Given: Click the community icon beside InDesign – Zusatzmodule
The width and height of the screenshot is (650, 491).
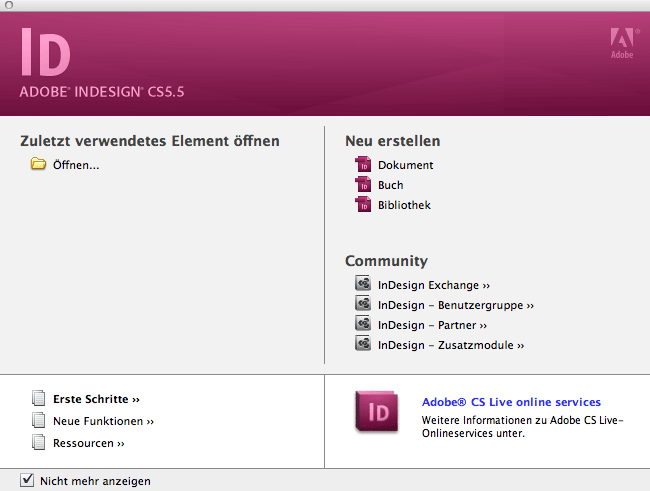Looking at the screenshot, I should (363, 343).
